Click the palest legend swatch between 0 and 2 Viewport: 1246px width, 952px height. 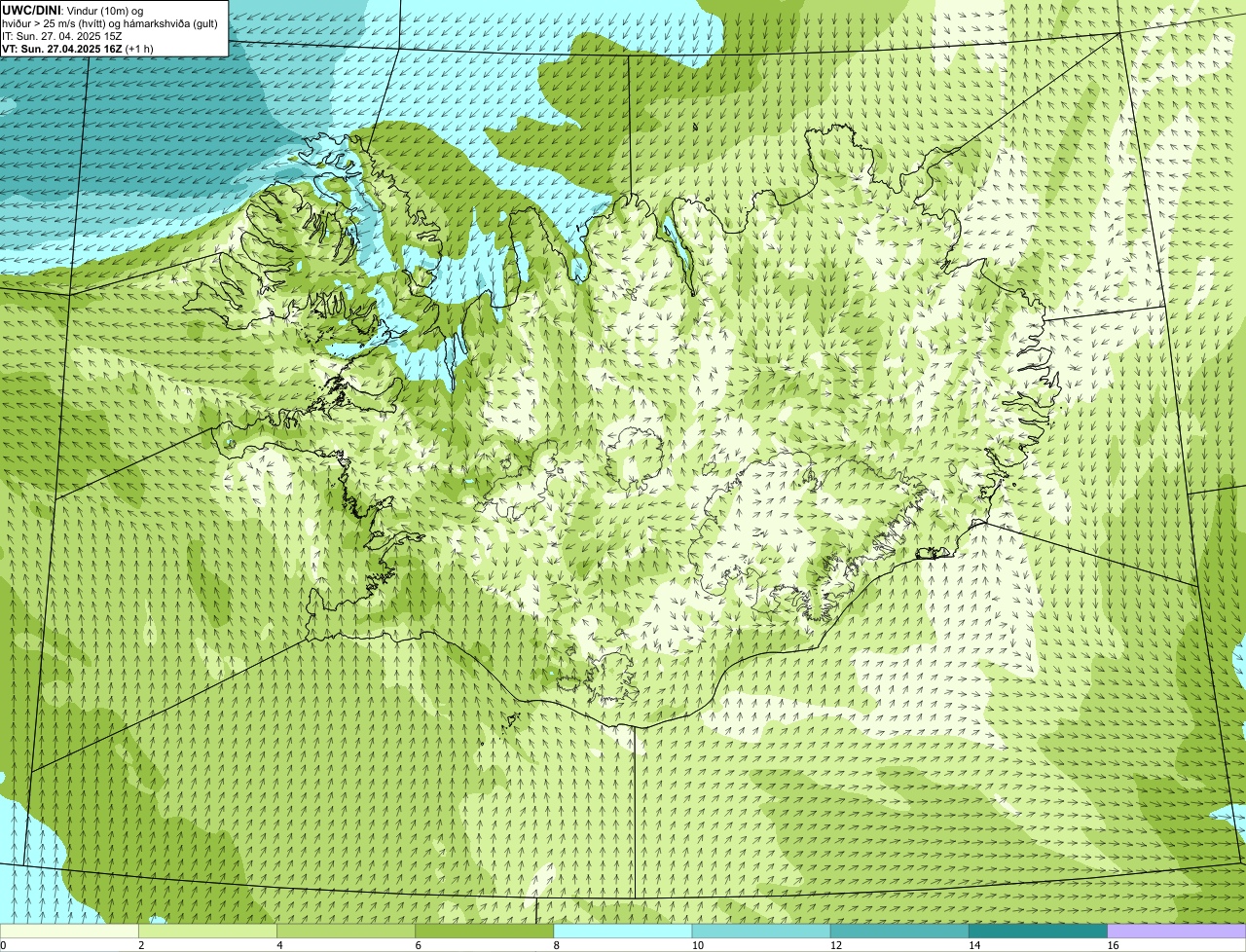click(70, 932)
